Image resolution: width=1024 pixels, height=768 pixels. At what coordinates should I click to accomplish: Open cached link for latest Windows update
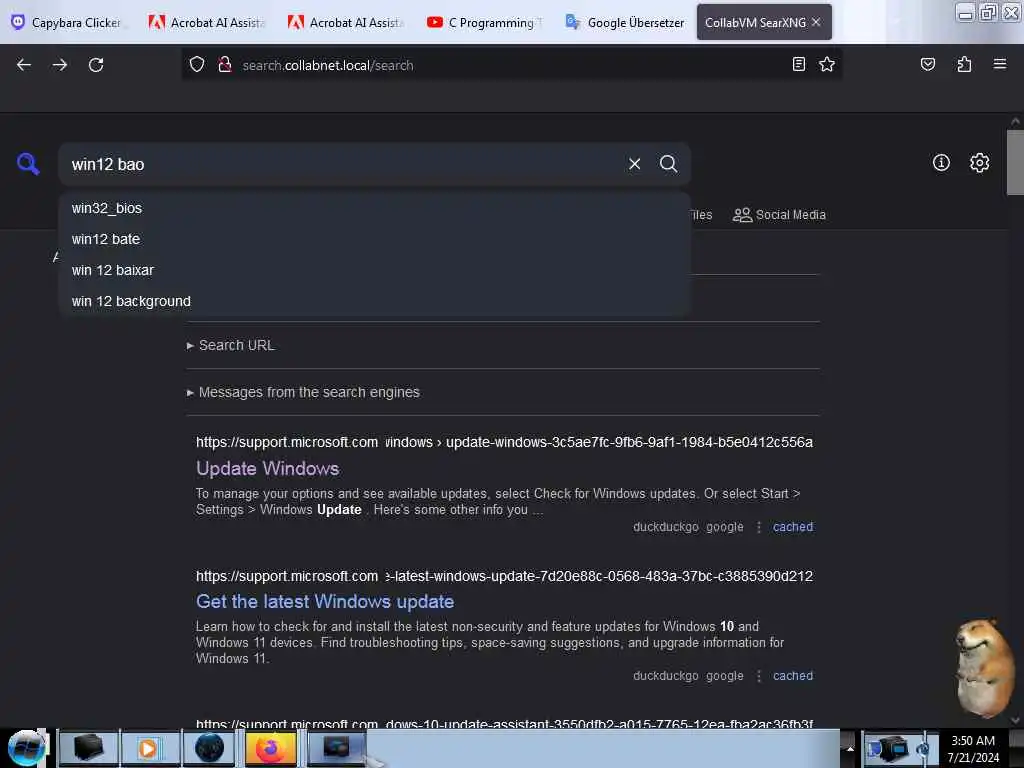[793, 675]
